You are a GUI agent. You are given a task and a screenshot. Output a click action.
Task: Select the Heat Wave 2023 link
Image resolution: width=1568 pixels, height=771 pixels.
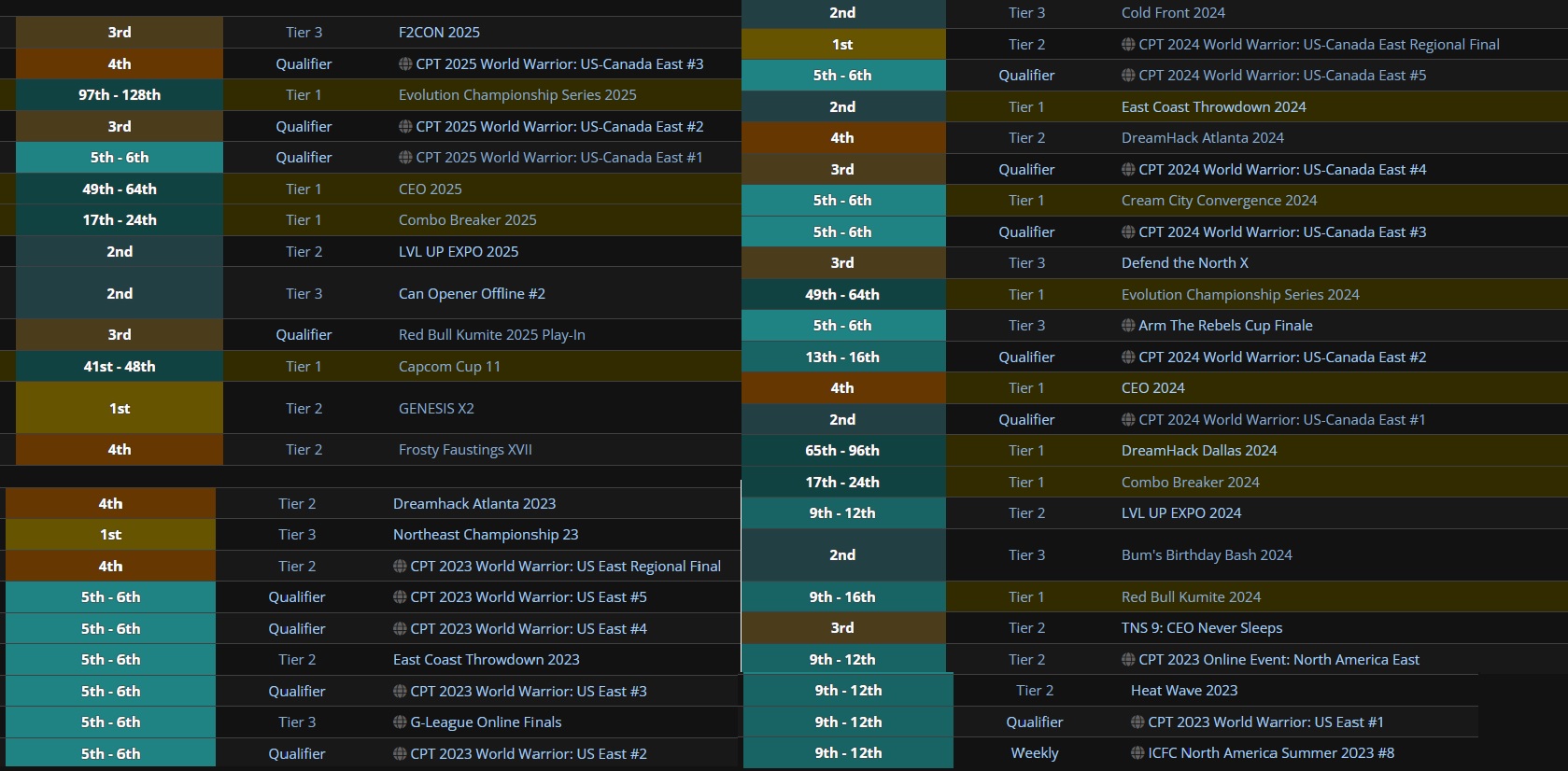1184,691
